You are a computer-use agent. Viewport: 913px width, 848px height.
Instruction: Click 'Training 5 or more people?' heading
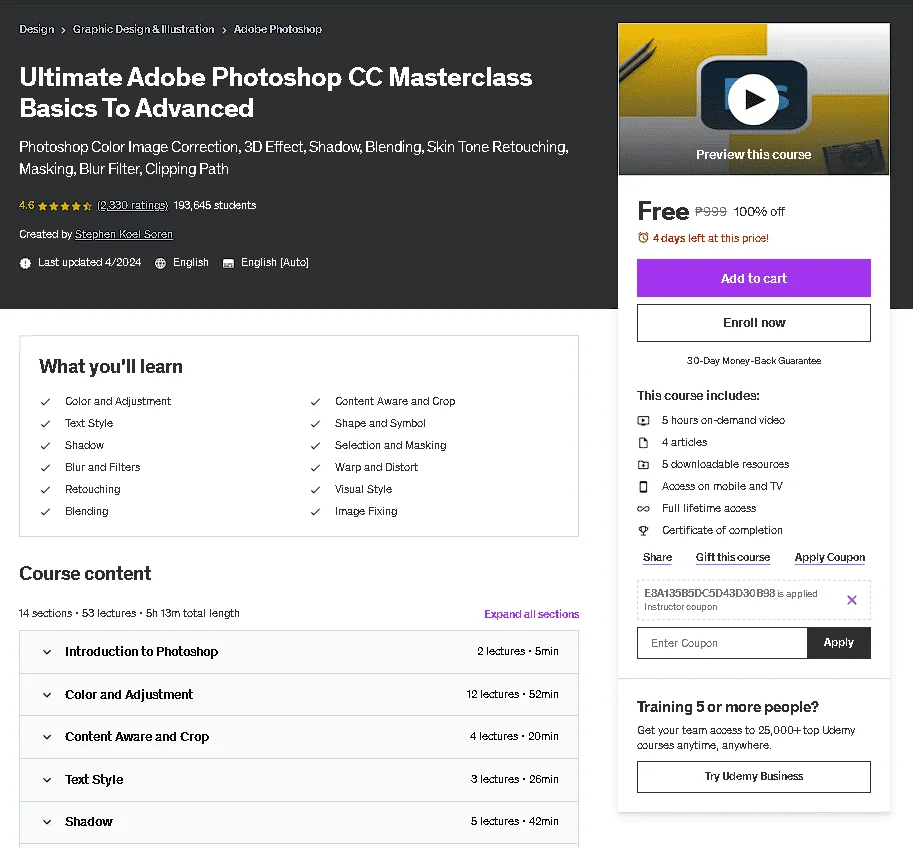pyautogui.click(x=727, y=706)
